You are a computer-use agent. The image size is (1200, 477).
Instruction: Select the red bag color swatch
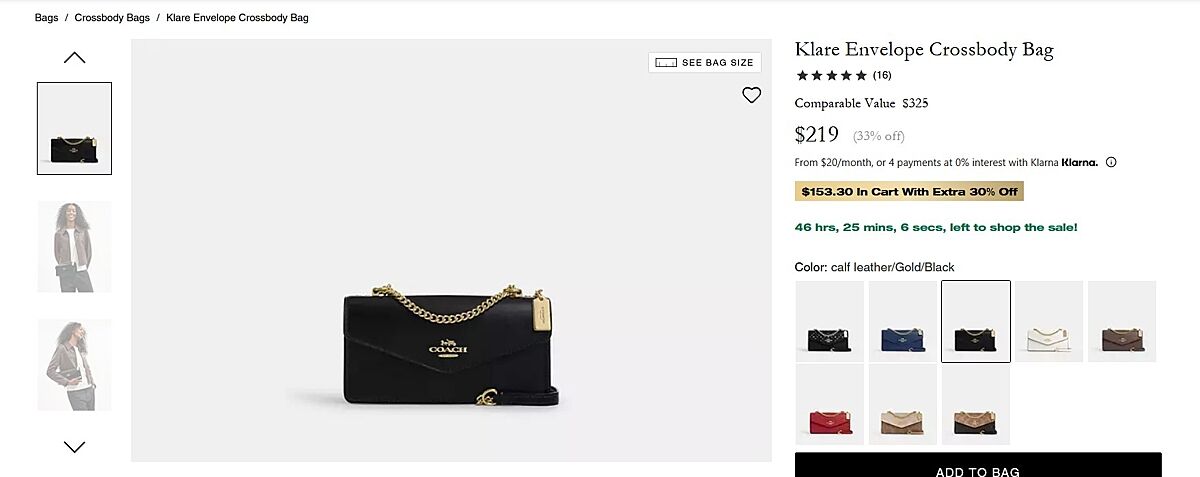pyautogui.click(x=830, y=404)
